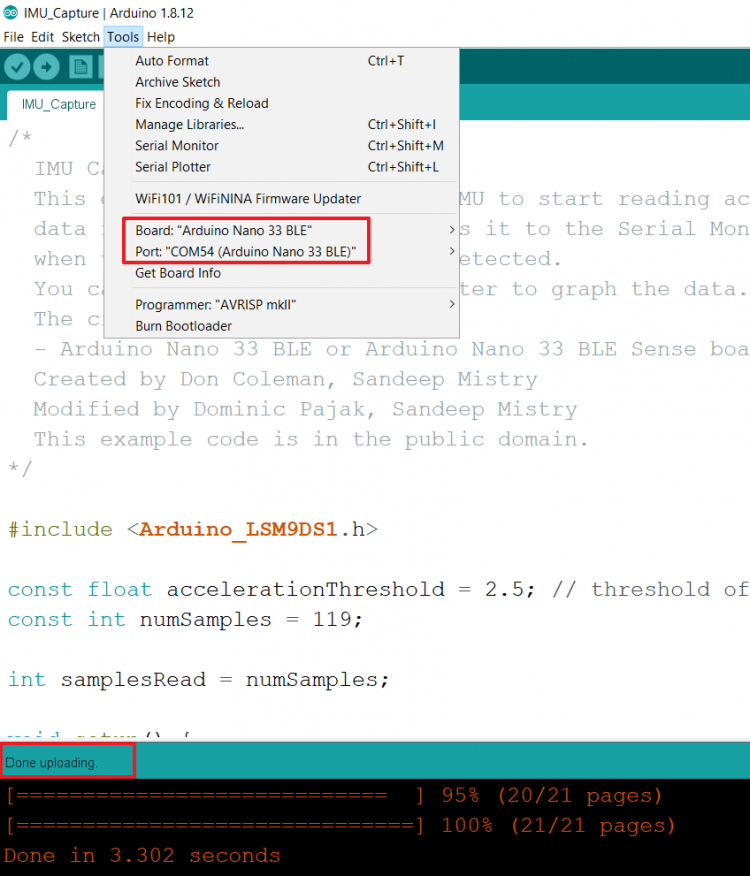Launch Serial Plotter from menu
The height and width of the screenshot is (876, 750).
point(282,167)
